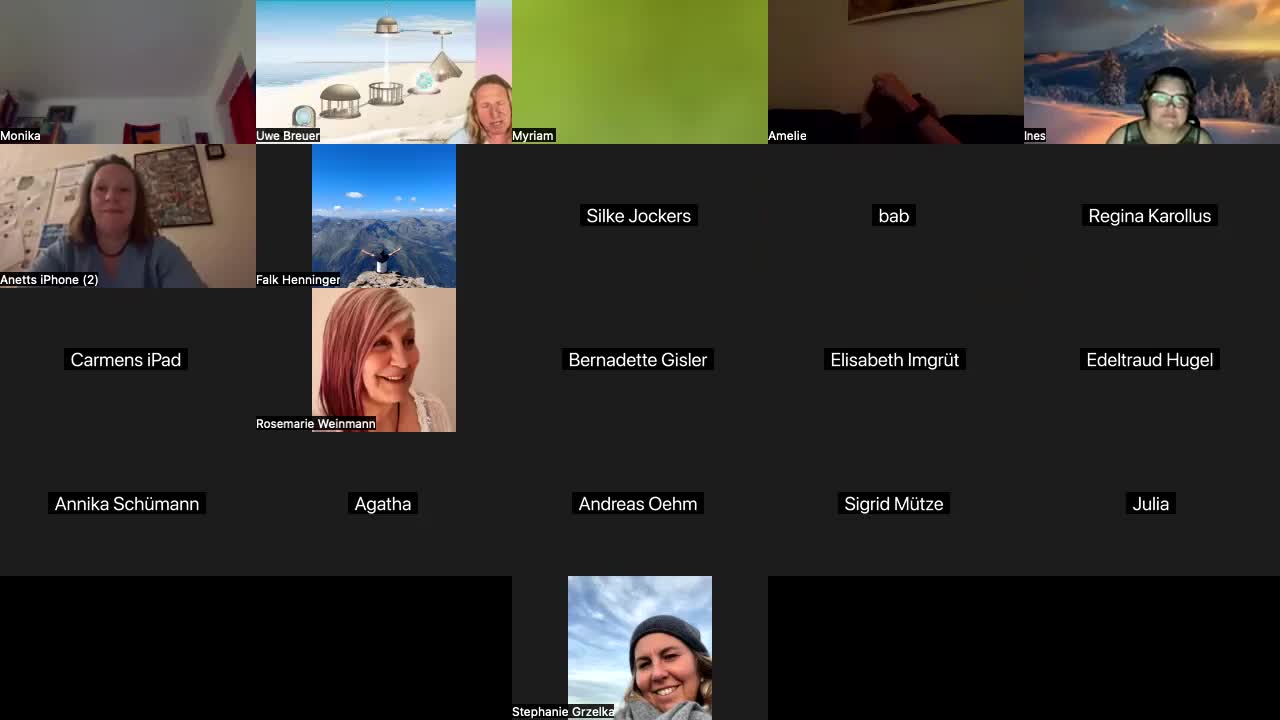Select Ines's snowy mountain video tile
The image size is (1280, 720).
(x=1152, y=72)
